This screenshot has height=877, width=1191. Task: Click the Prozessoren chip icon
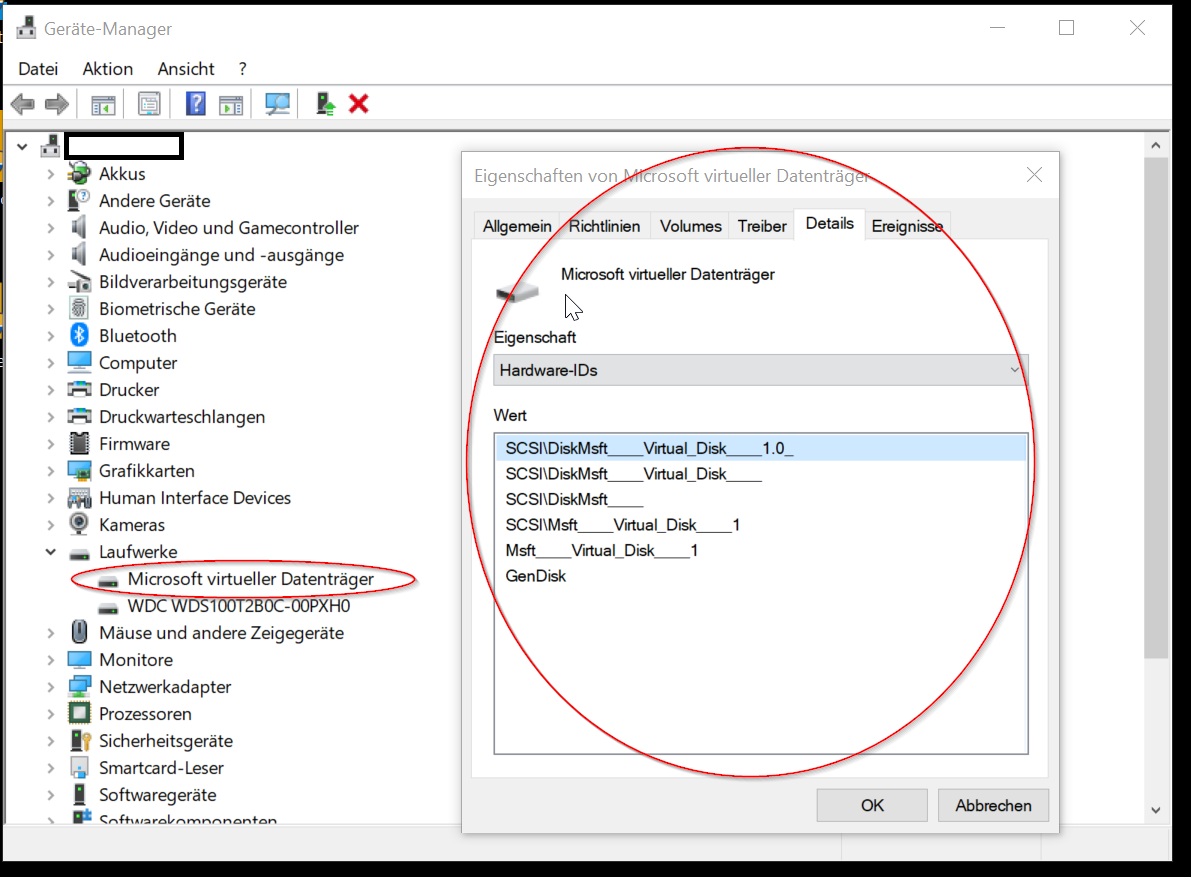(x=79, y=714)
